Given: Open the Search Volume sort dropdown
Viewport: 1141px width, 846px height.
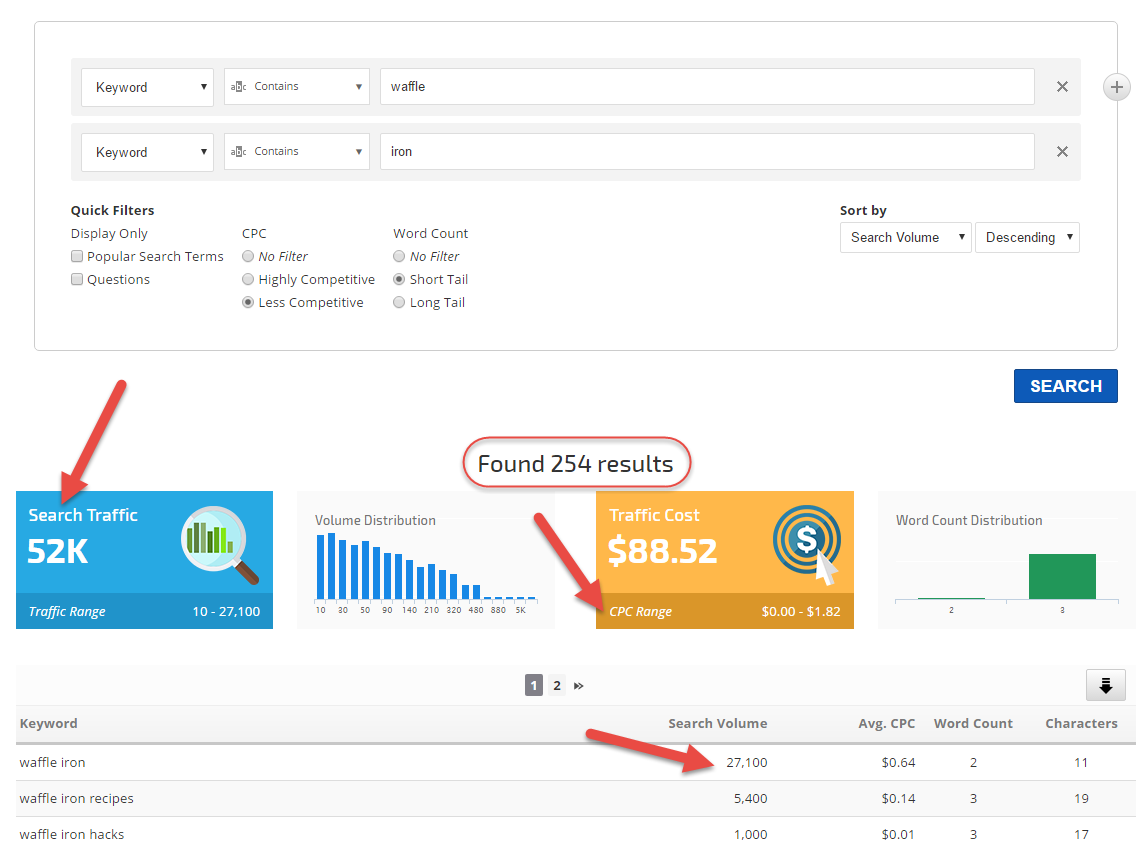Looking at the screenshot, I should tap(905, 238).
